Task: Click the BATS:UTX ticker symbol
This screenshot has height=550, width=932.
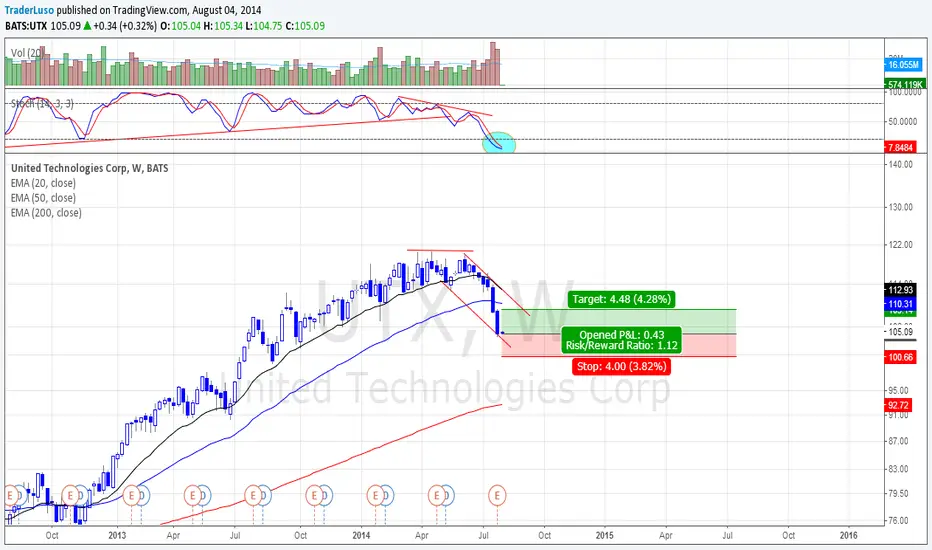Action: [26, 26]
